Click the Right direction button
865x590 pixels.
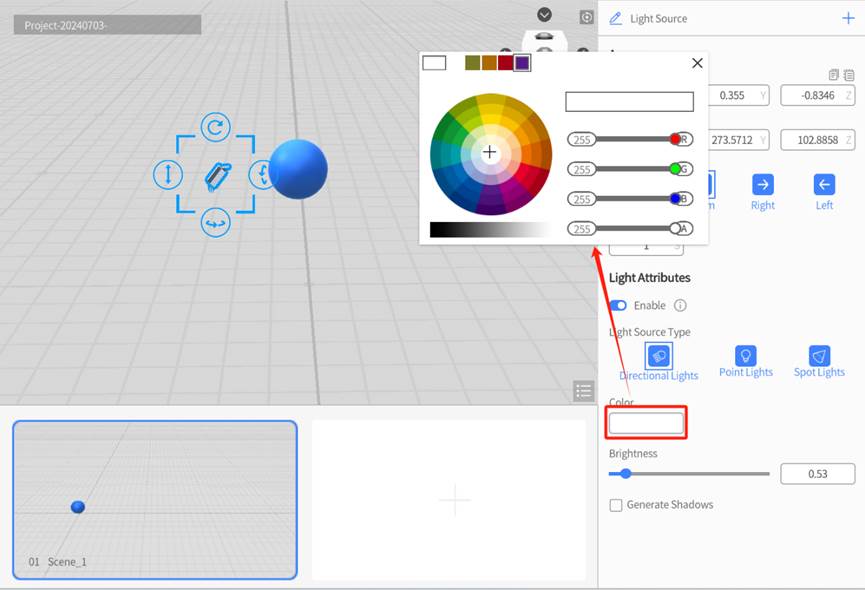762,186
